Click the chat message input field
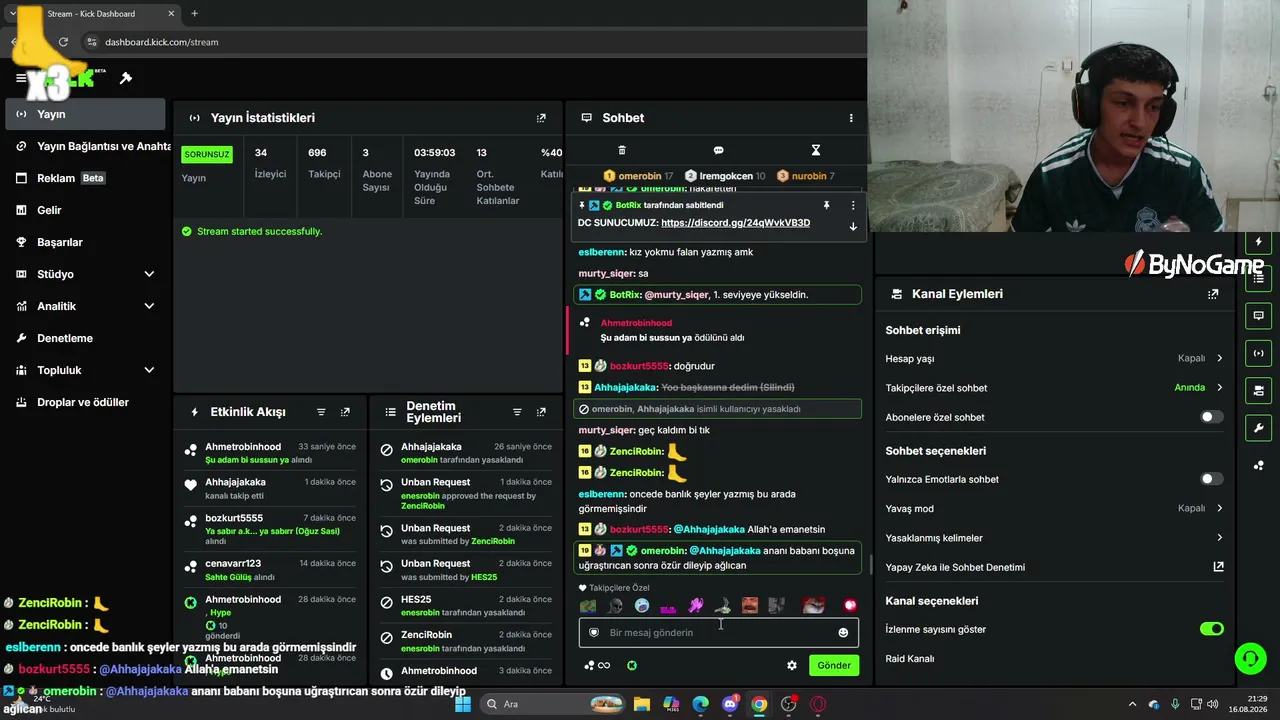Image resolution: width=1280 pixels, height=720 pixels. click(718, 632)
